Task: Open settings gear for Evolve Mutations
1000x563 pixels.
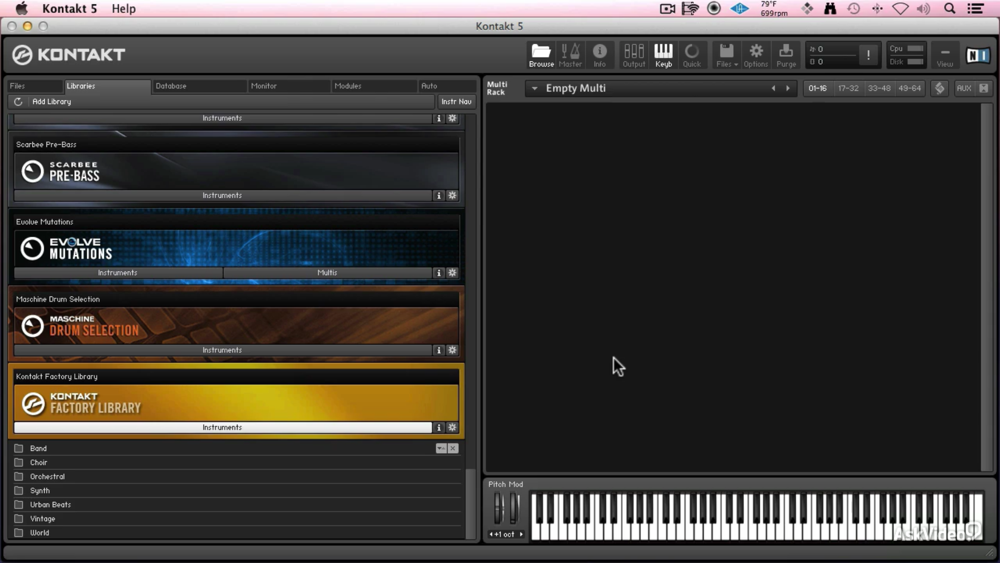Action: 452,273
